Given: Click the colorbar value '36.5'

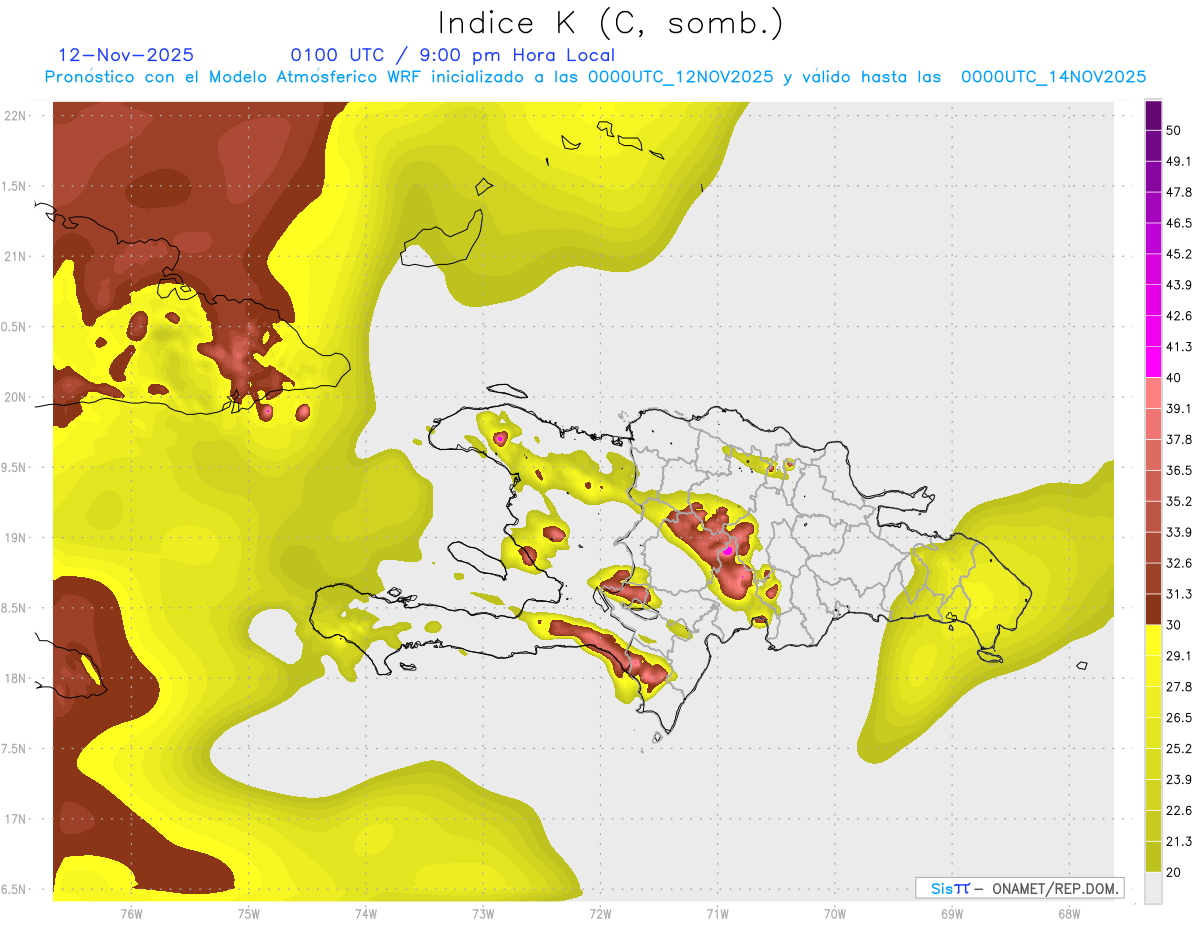Looking at the screenshot, I should (x=1179, y=470).
